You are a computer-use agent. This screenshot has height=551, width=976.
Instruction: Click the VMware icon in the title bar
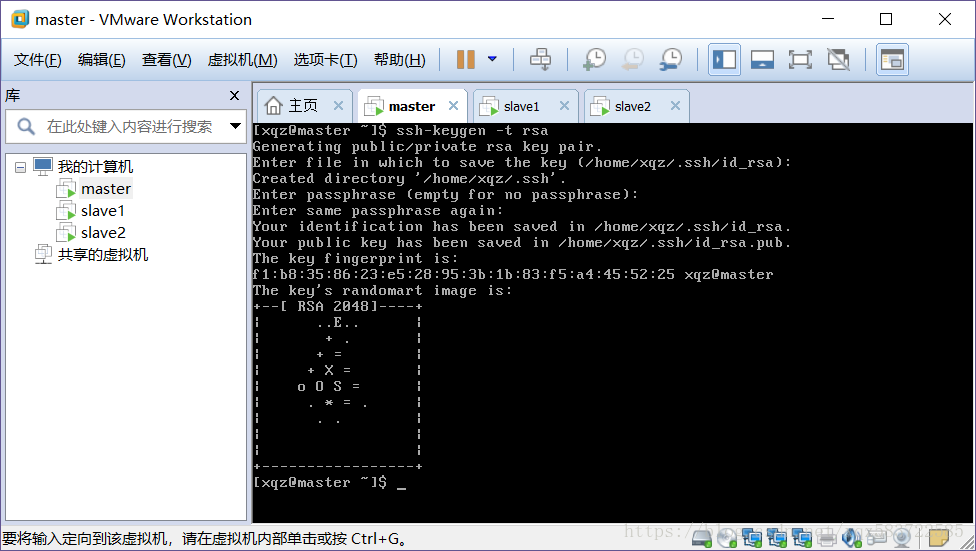(20, 19)
